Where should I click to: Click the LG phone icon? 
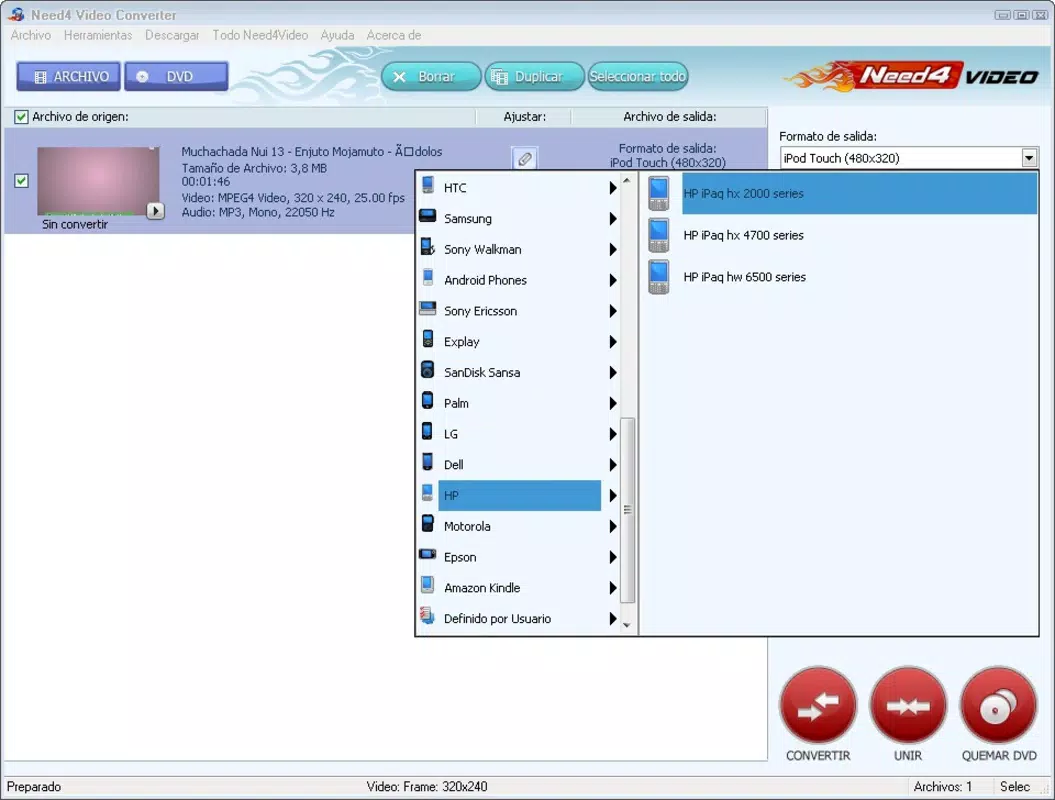[428, 433]
